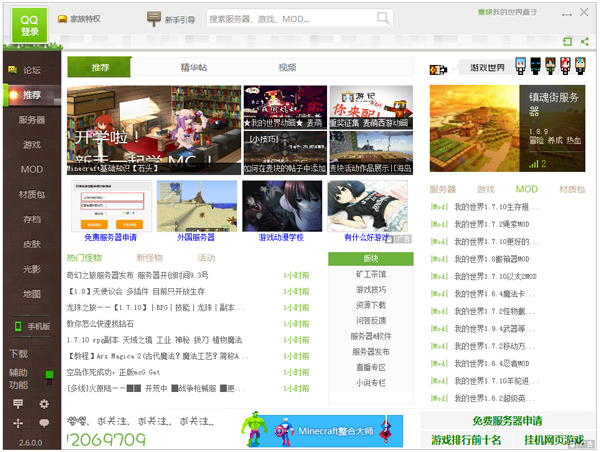Click the 游戏动漫学校 link
This screenshot has height=452, width=600.
(281, 237)
